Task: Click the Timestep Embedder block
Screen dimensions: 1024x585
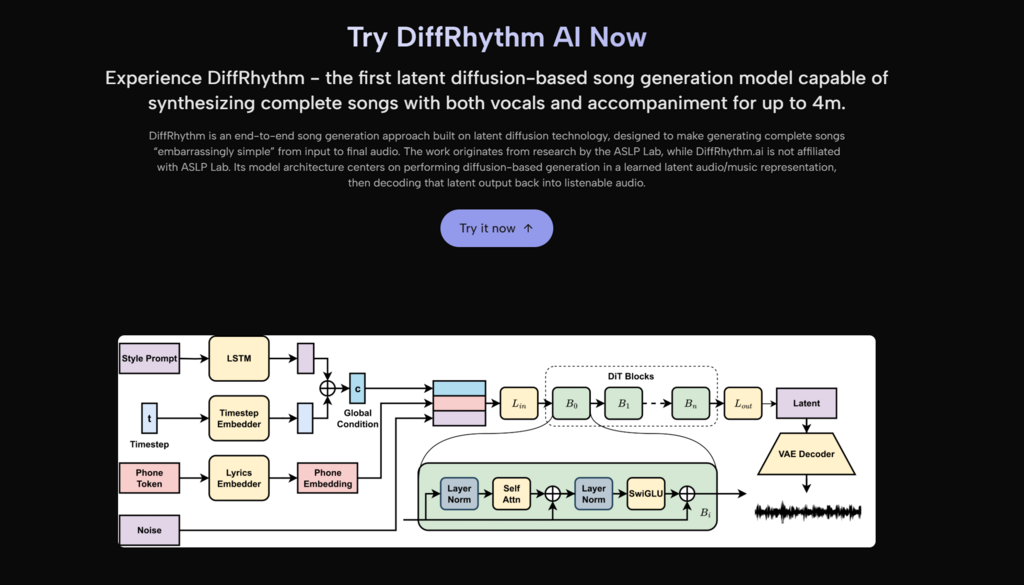Action: pyautogui.click(x=239, y=418)
